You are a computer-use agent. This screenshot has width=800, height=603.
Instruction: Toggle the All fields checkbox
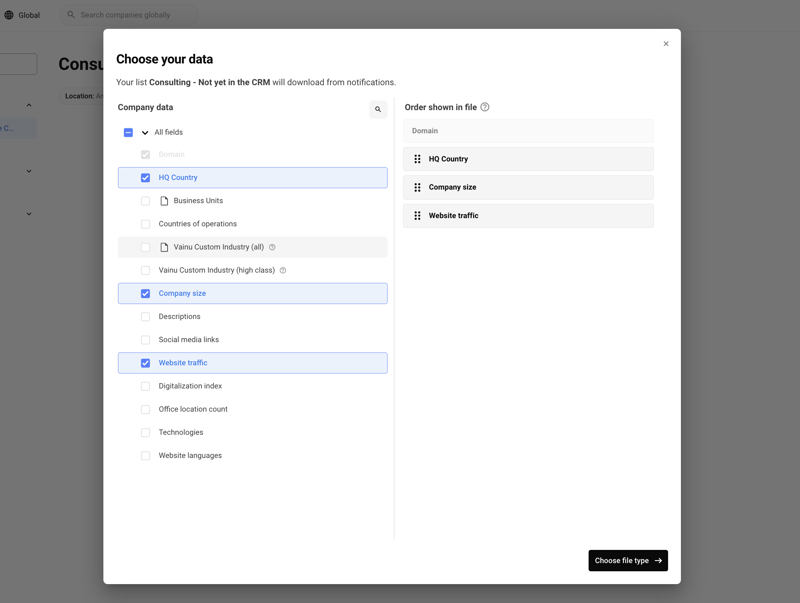pos(128,132)
